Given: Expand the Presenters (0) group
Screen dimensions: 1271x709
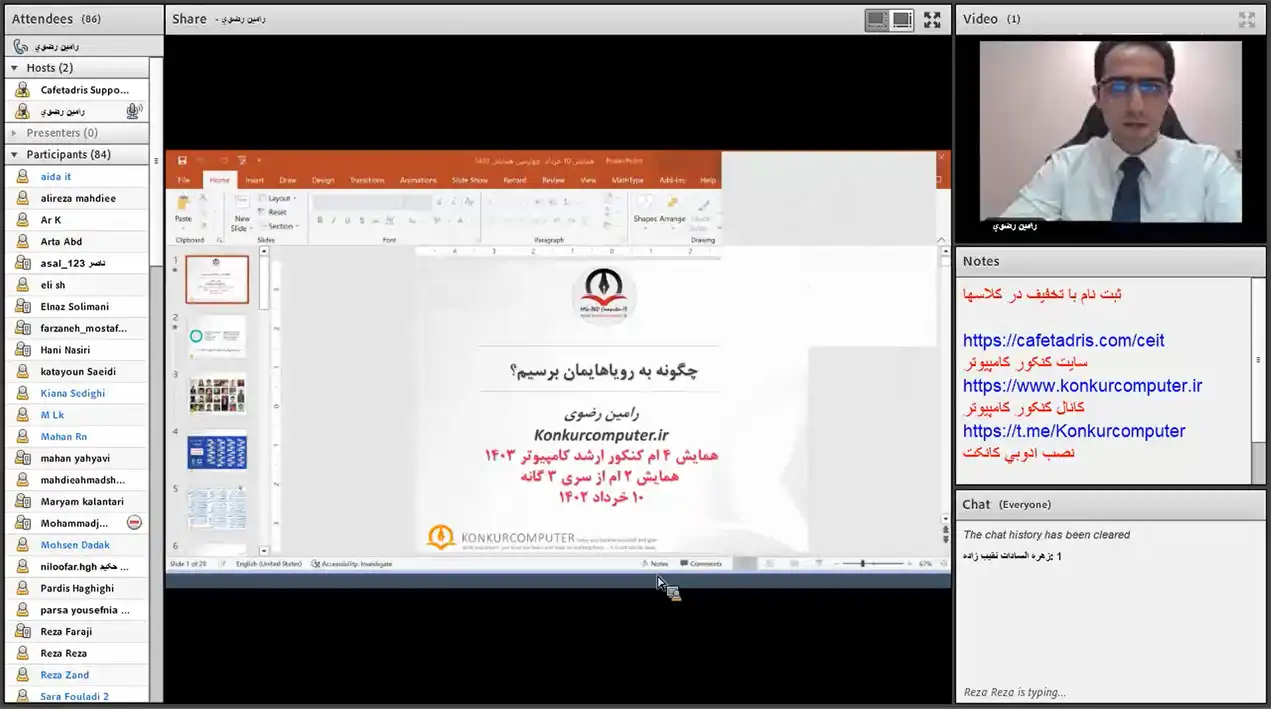Looking at the screenshot, I should (x=14, y=133).
